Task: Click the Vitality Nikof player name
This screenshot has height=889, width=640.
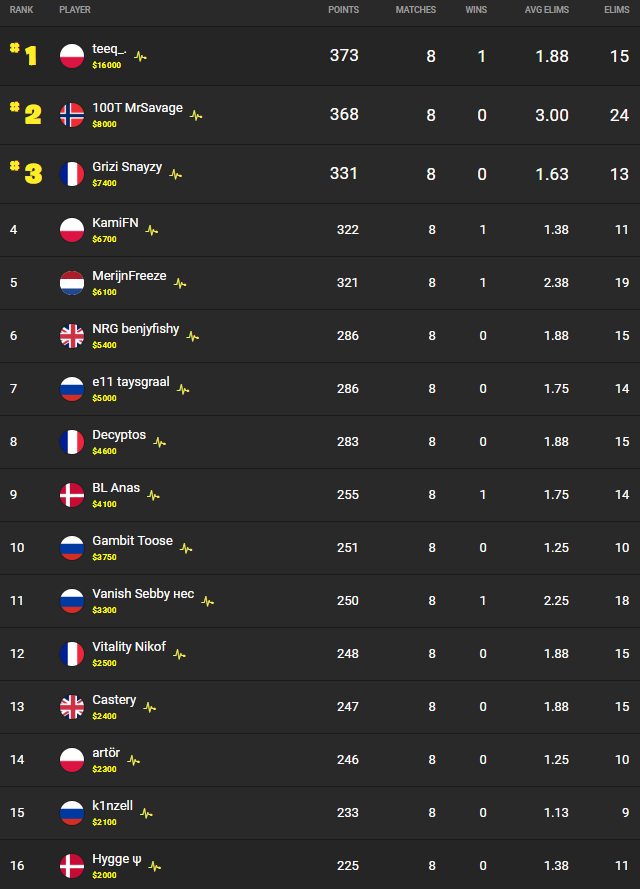Action: (129, 647)
